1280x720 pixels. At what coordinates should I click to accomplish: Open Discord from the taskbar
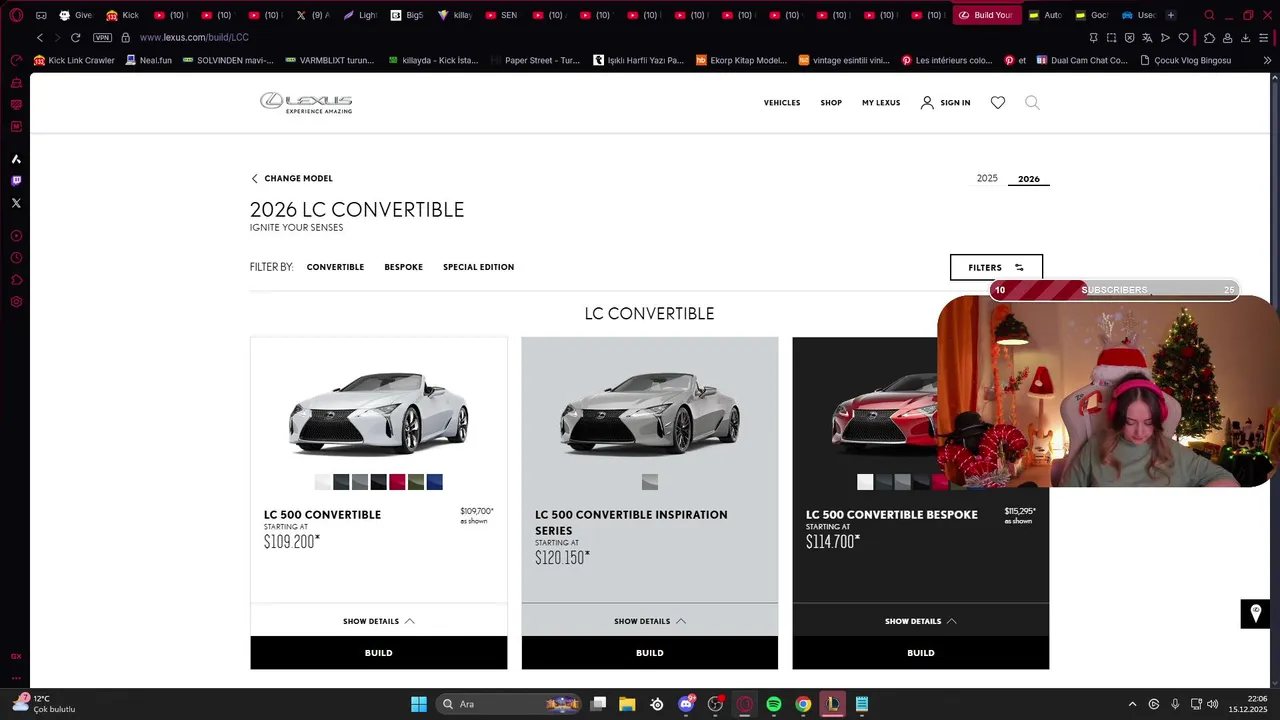click(x=686, y=704)
